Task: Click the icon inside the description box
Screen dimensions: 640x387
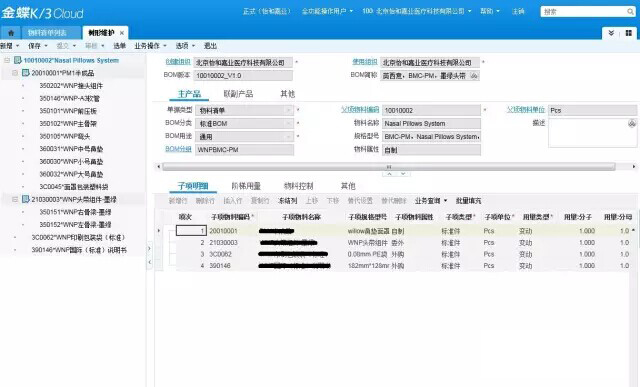Action: (632, 124)
